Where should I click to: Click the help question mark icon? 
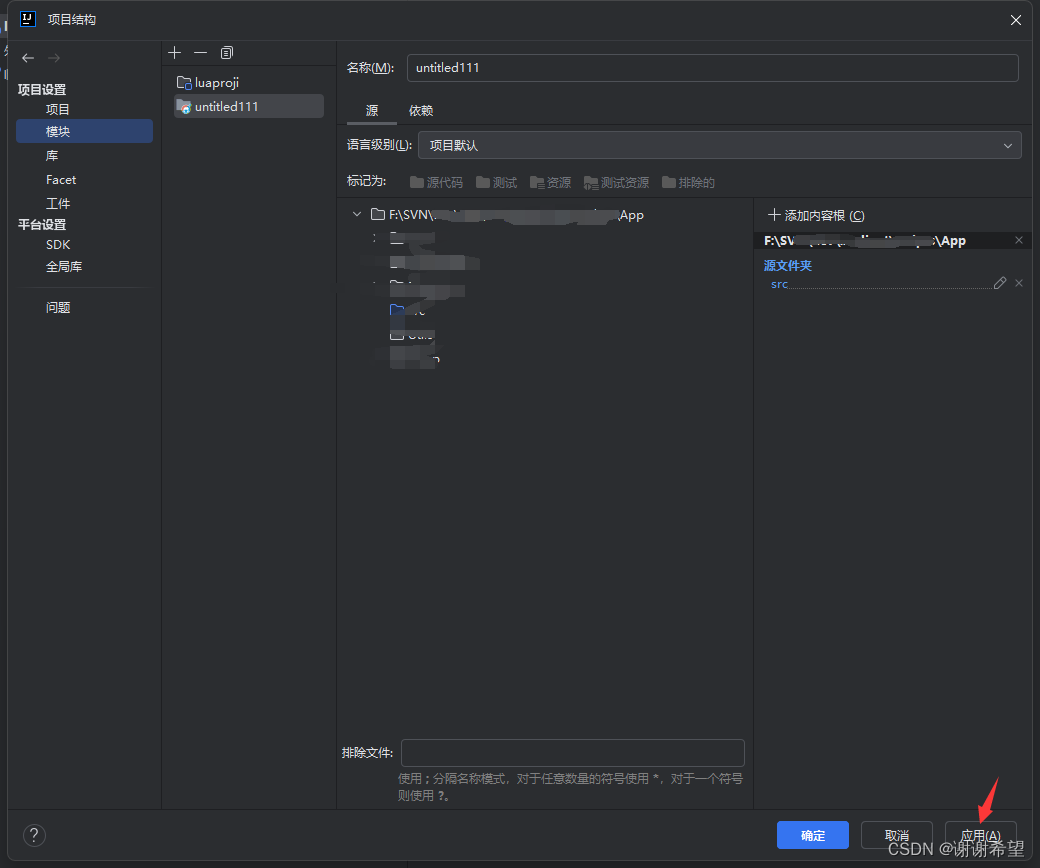(x=34, y=835)
